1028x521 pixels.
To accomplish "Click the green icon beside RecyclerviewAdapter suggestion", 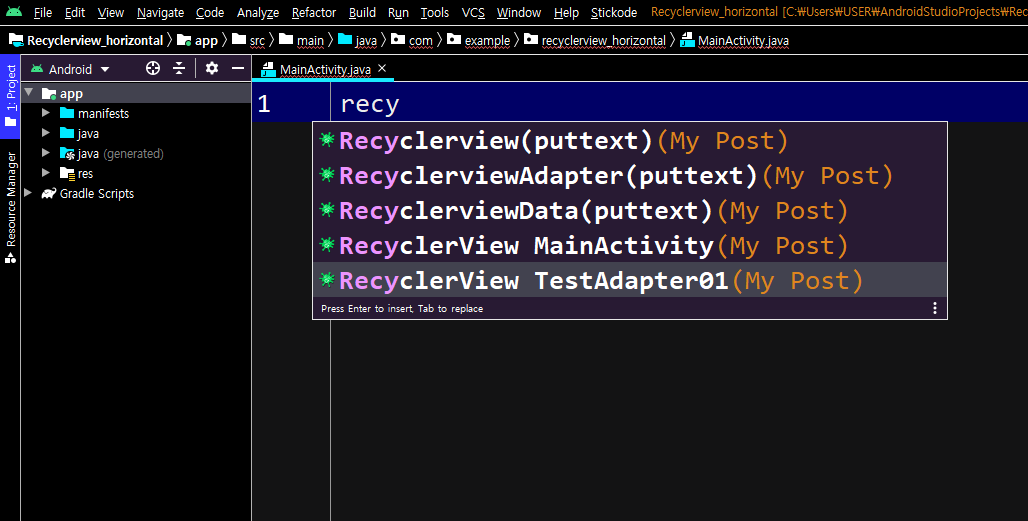I will click(326, 174).
